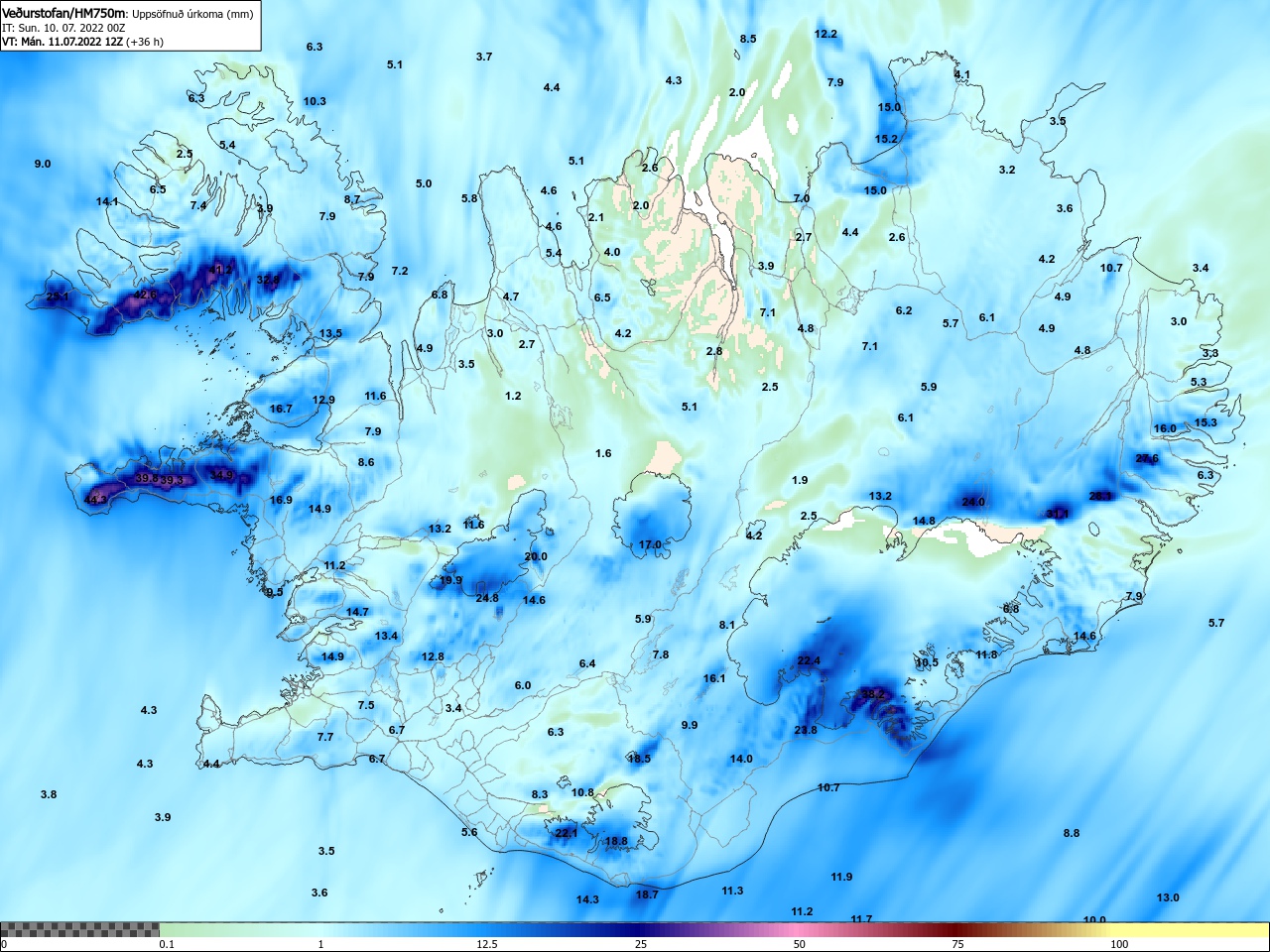Select the 14.7 precipitation value
The image size is (1270, 952).
[x=357, y=612]
